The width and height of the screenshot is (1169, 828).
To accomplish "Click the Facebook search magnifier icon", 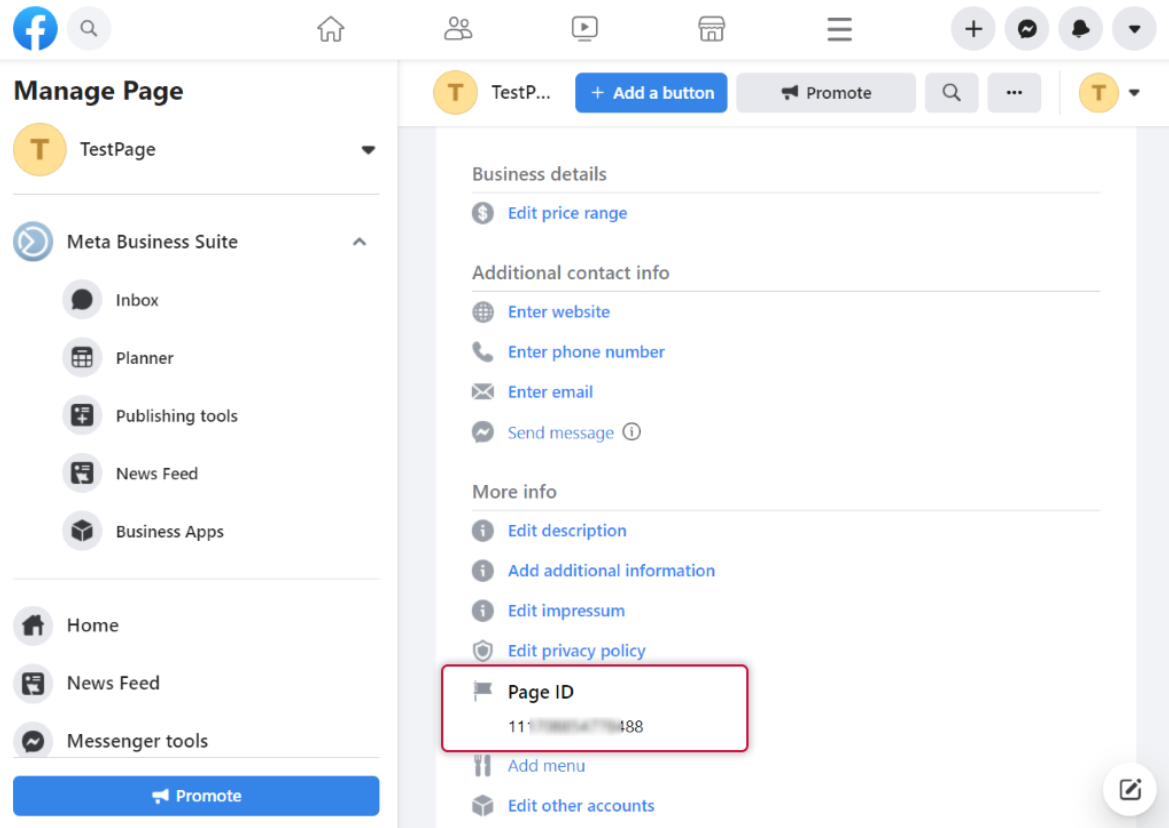I will [x=89, y=29].
